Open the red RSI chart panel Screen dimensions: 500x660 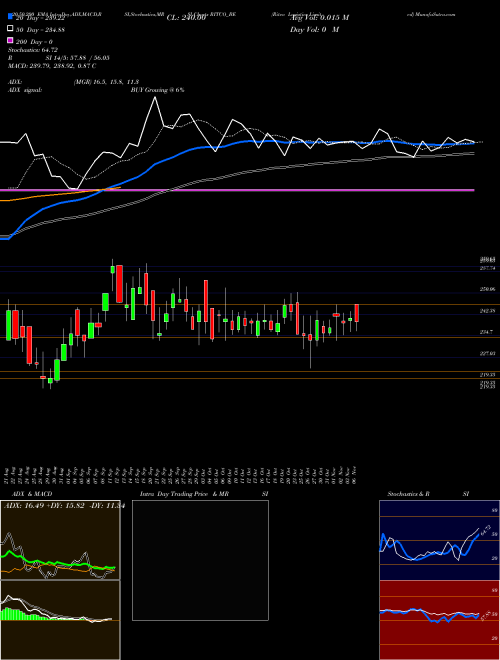coord(439,620)
